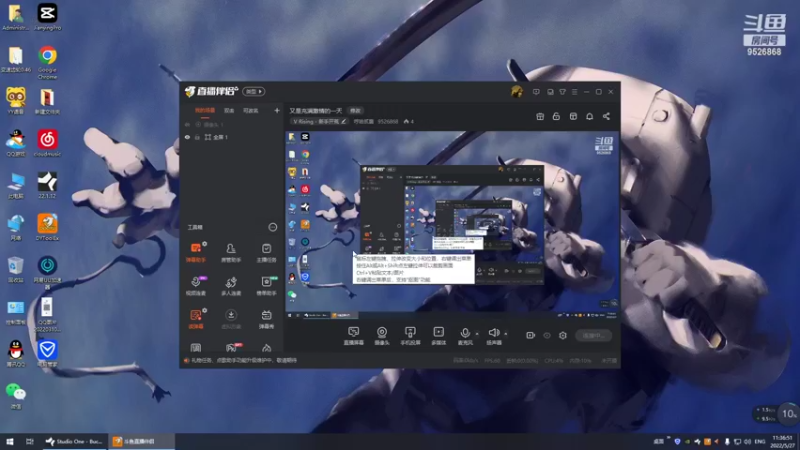Switch to the first scene tab
800x450 pixels.
tap(205, 111)
